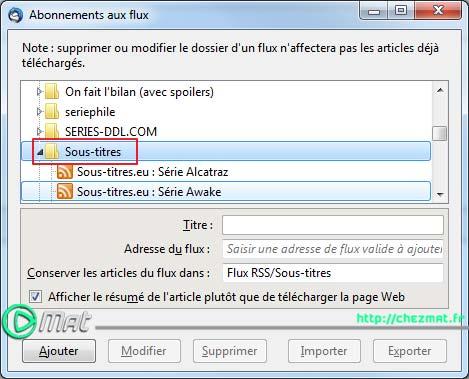The height and width of the screenshot is (379, 469).
Task: Collapse the Sous-titres folder
Action: [40, 152]
